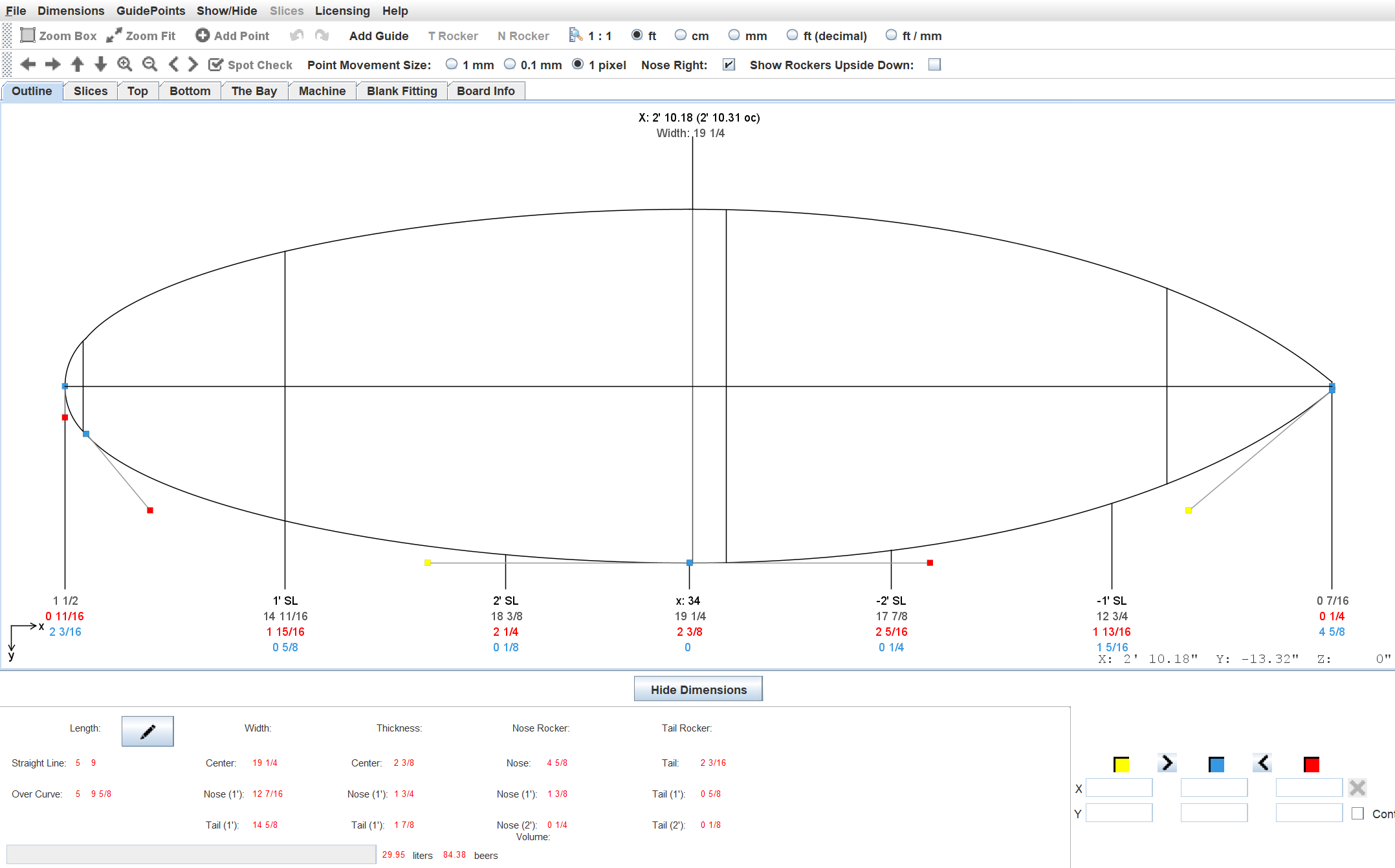Screen dimensions: 1395x868
Task: Click the move-up arrow icon
Action: 77,64
